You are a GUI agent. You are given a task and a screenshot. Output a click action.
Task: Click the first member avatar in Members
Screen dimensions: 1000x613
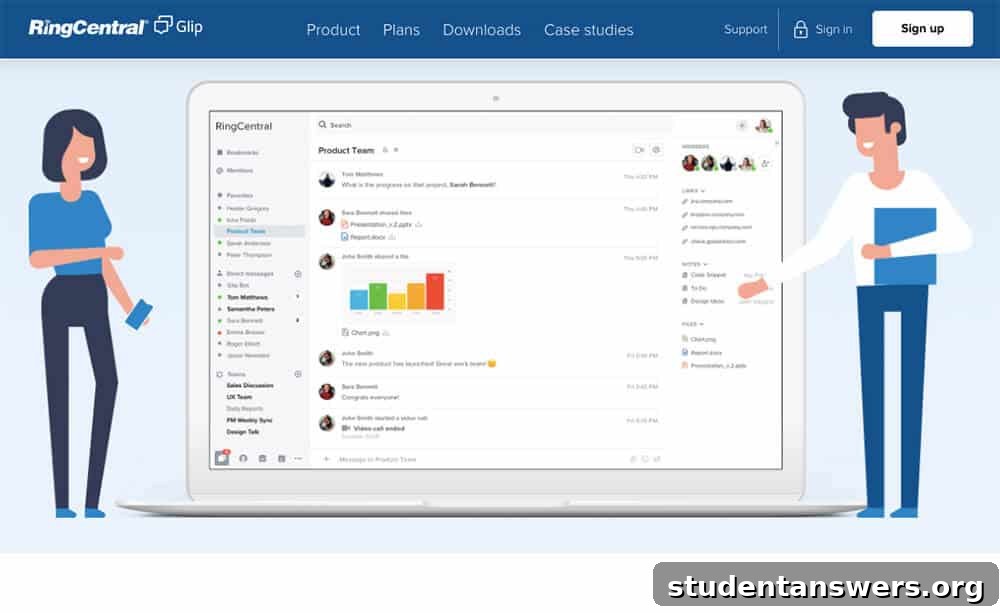pos(689,163)
